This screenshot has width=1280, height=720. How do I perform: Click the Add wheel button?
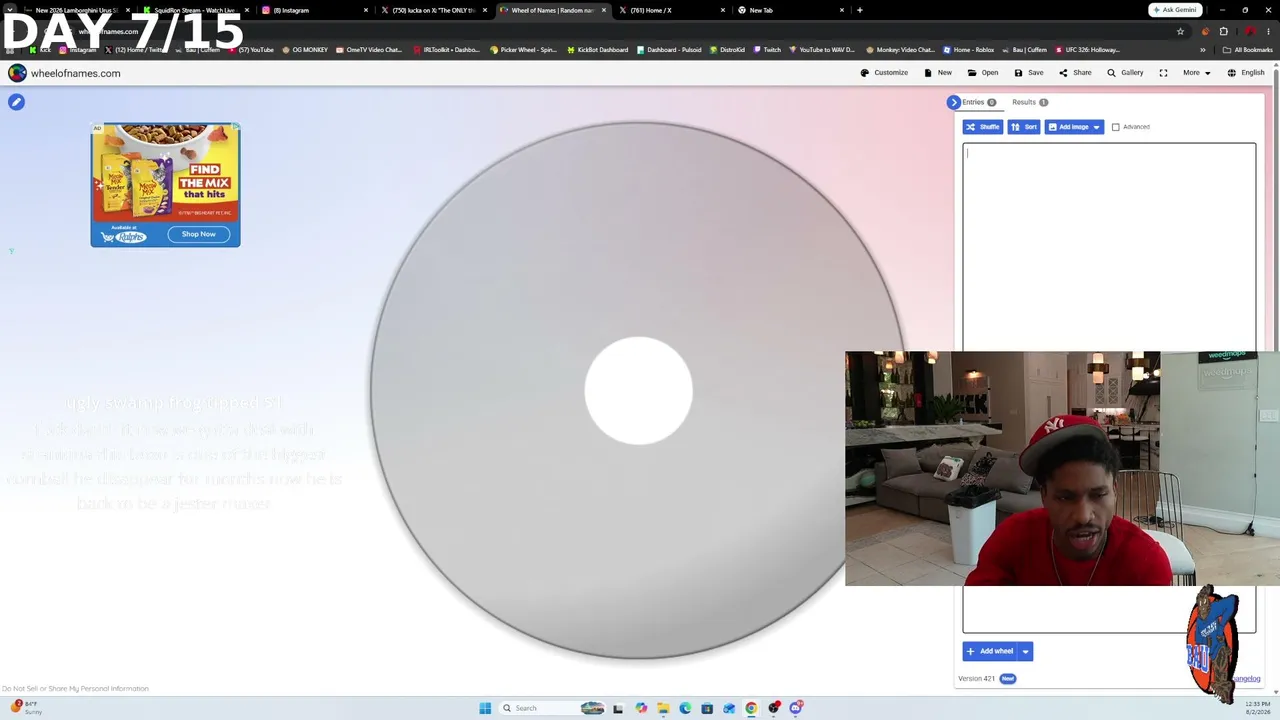tap(990, 651)
